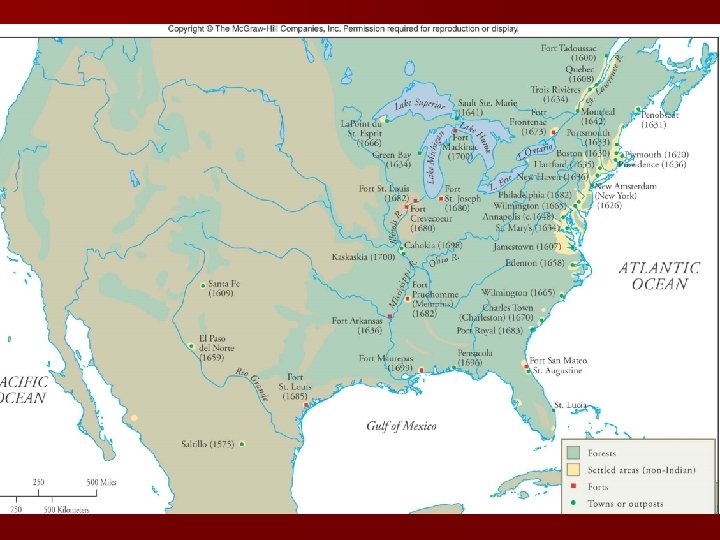Screen dimensions: 720x540
Task: Click the red square at Fort Arkansas
Action: [x=390, y=316]
